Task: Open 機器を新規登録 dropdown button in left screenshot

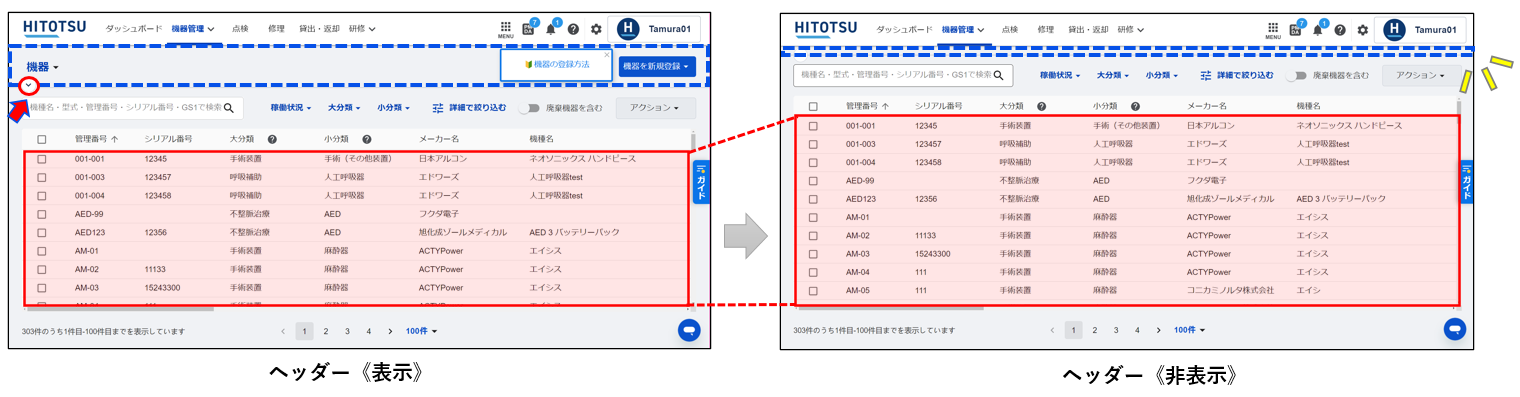Action: 657,65
